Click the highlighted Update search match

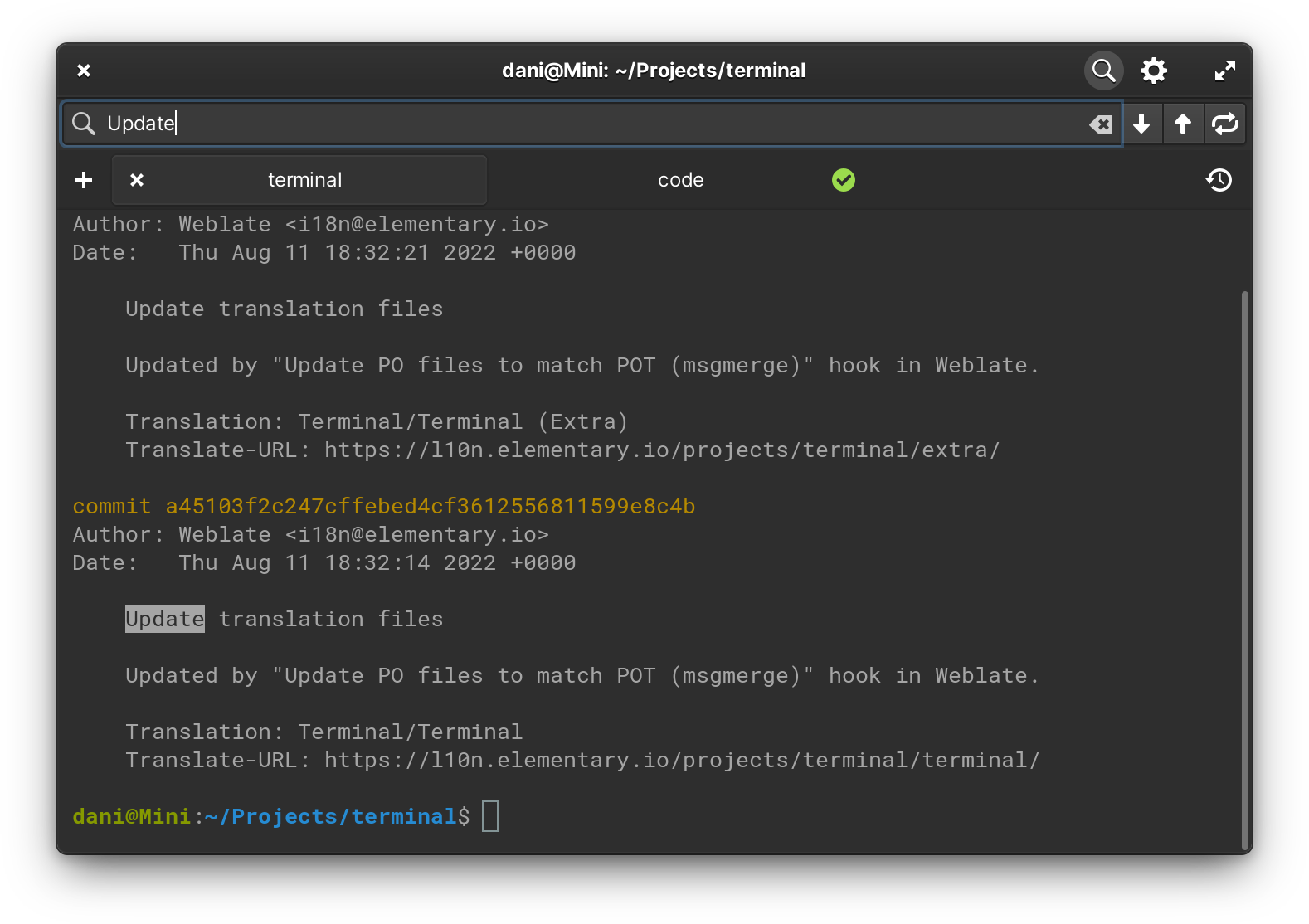(165, 619)
